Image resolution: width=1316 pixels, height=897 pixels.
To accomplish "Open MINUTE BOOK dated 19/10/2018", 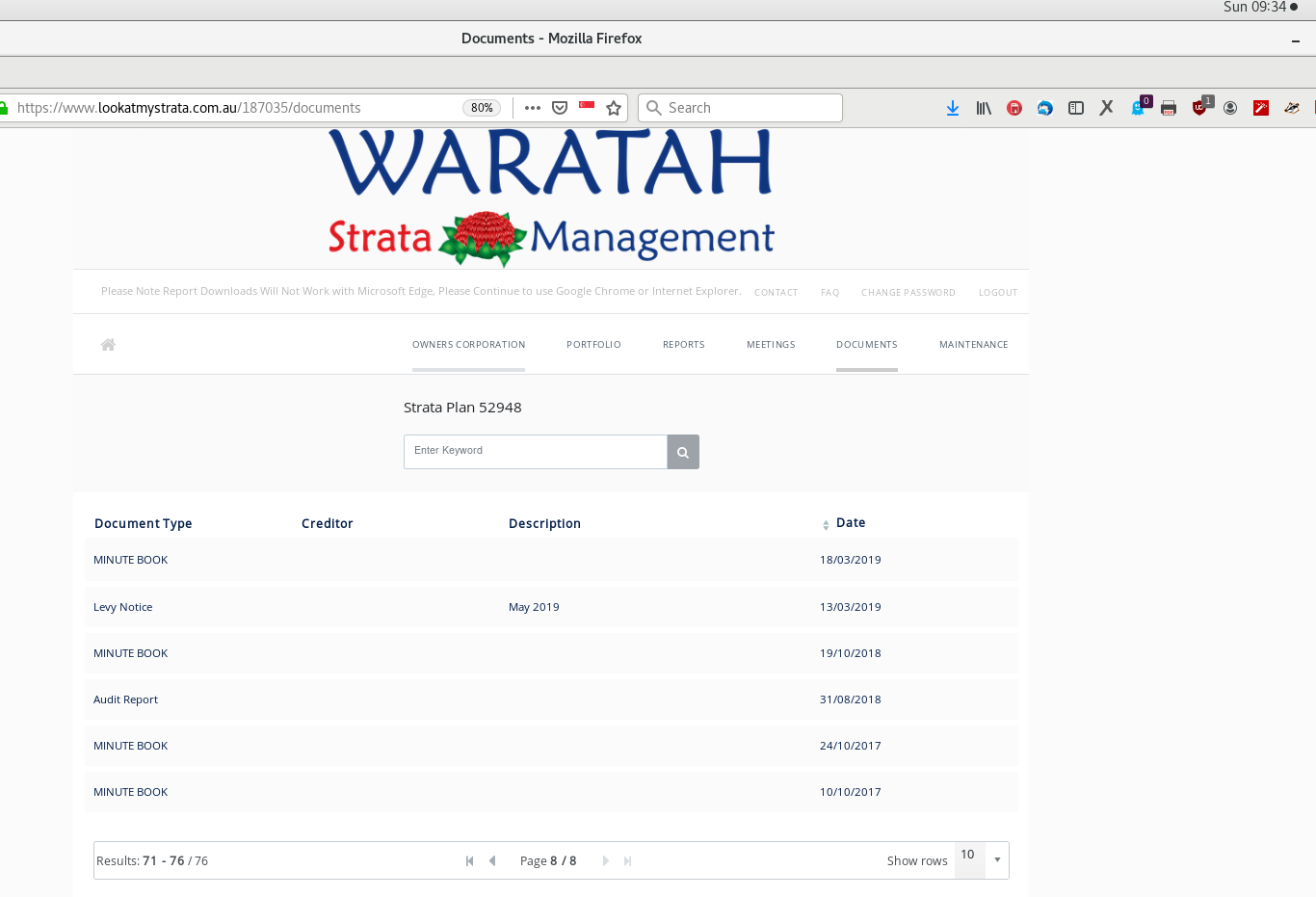I will click(551, 653).
